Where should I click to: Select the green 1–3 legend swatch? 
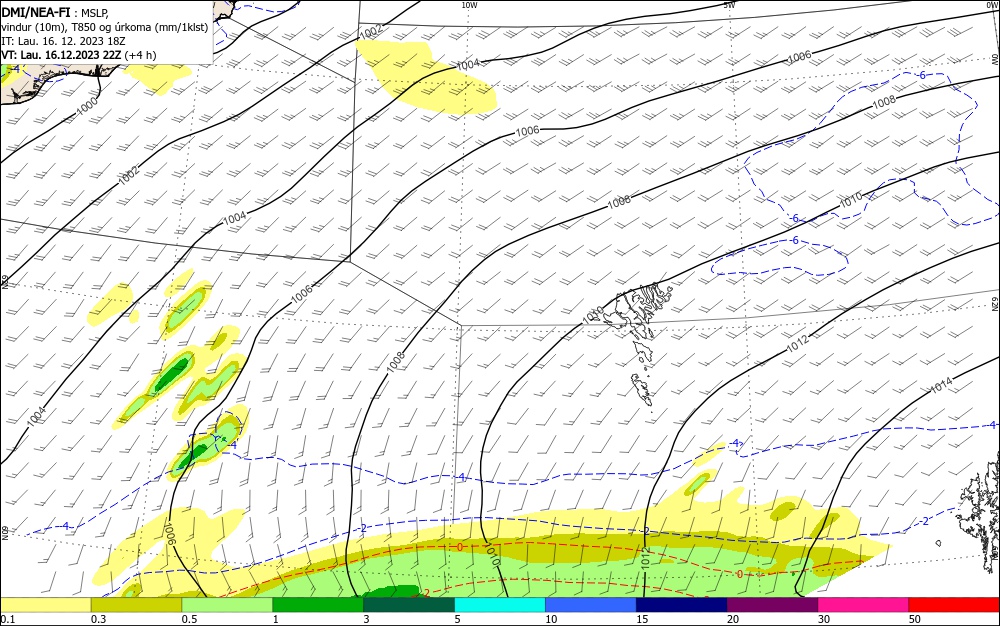click(318, 605)
